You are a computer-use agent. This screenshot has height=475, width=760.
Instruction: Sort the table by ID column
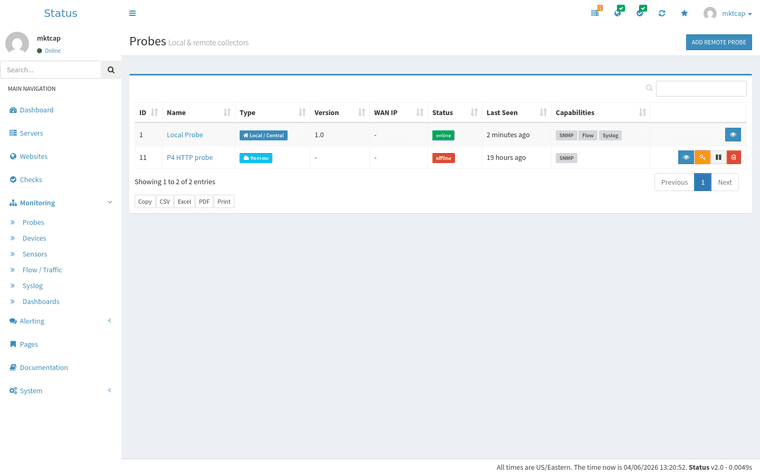pyautogui.click(x=148, y=112)
